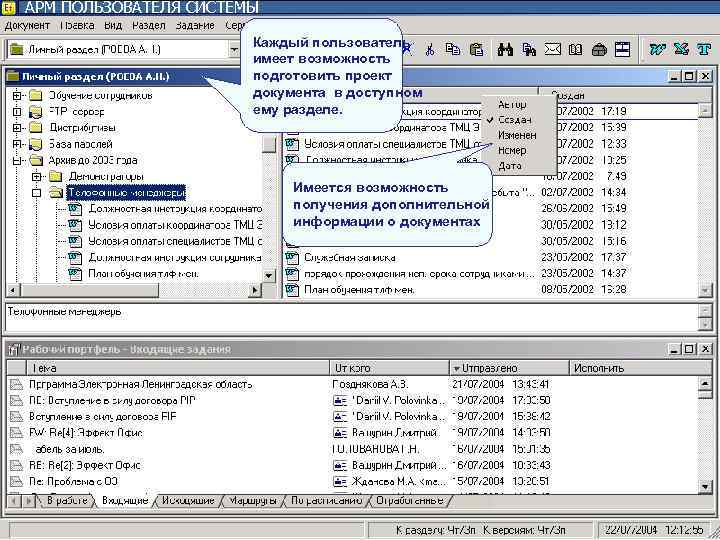The width and height of the screenshot is (720, 540).
Task: Expand the FTP сервер tree node
Action: 17,112
